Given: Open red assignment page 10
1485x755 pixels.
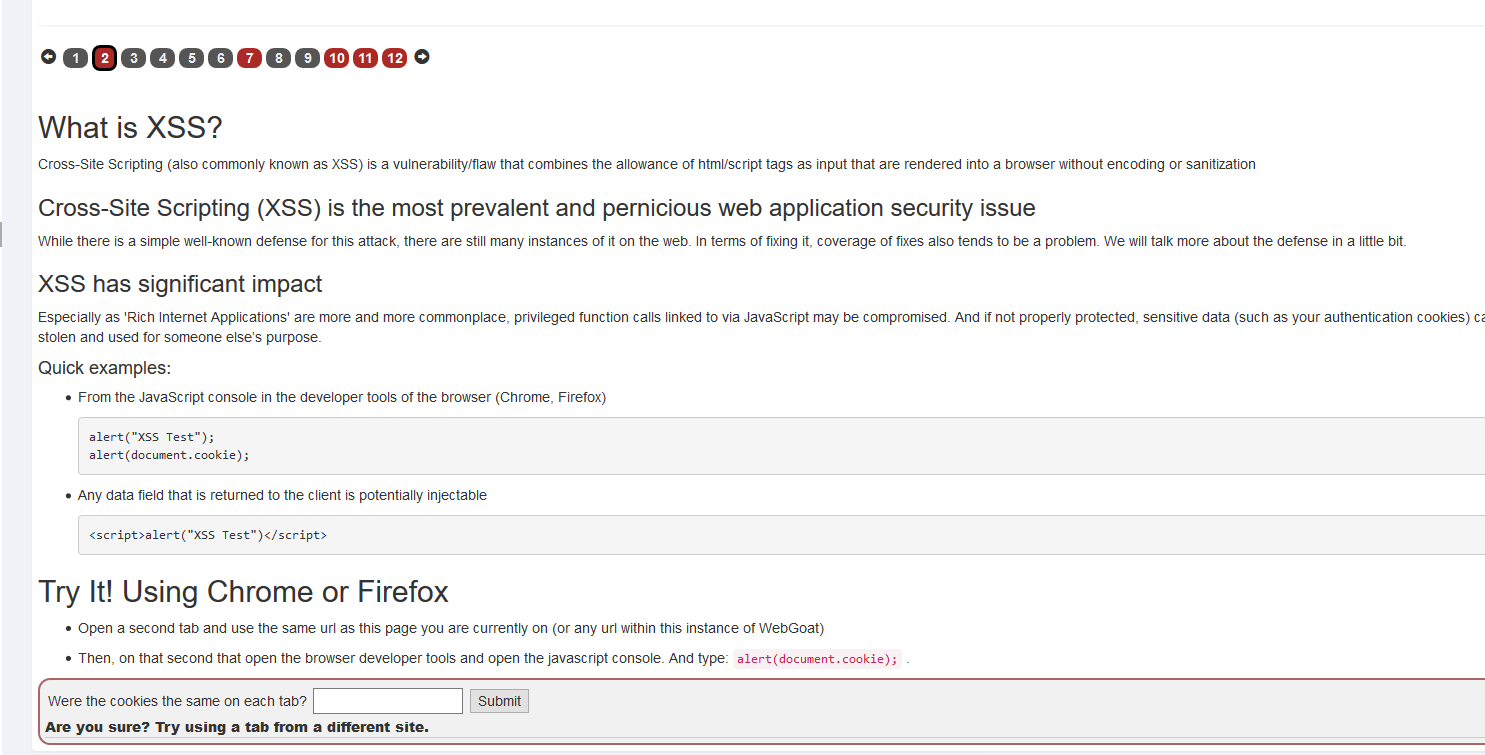Looking at the screenshot, I should click(x=337, y=58).
